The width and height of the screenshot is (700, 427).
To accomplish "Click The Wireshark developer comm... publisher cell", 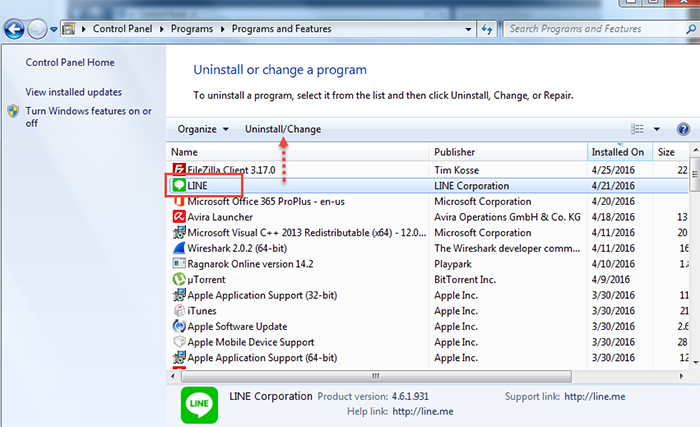I will 507,248.
